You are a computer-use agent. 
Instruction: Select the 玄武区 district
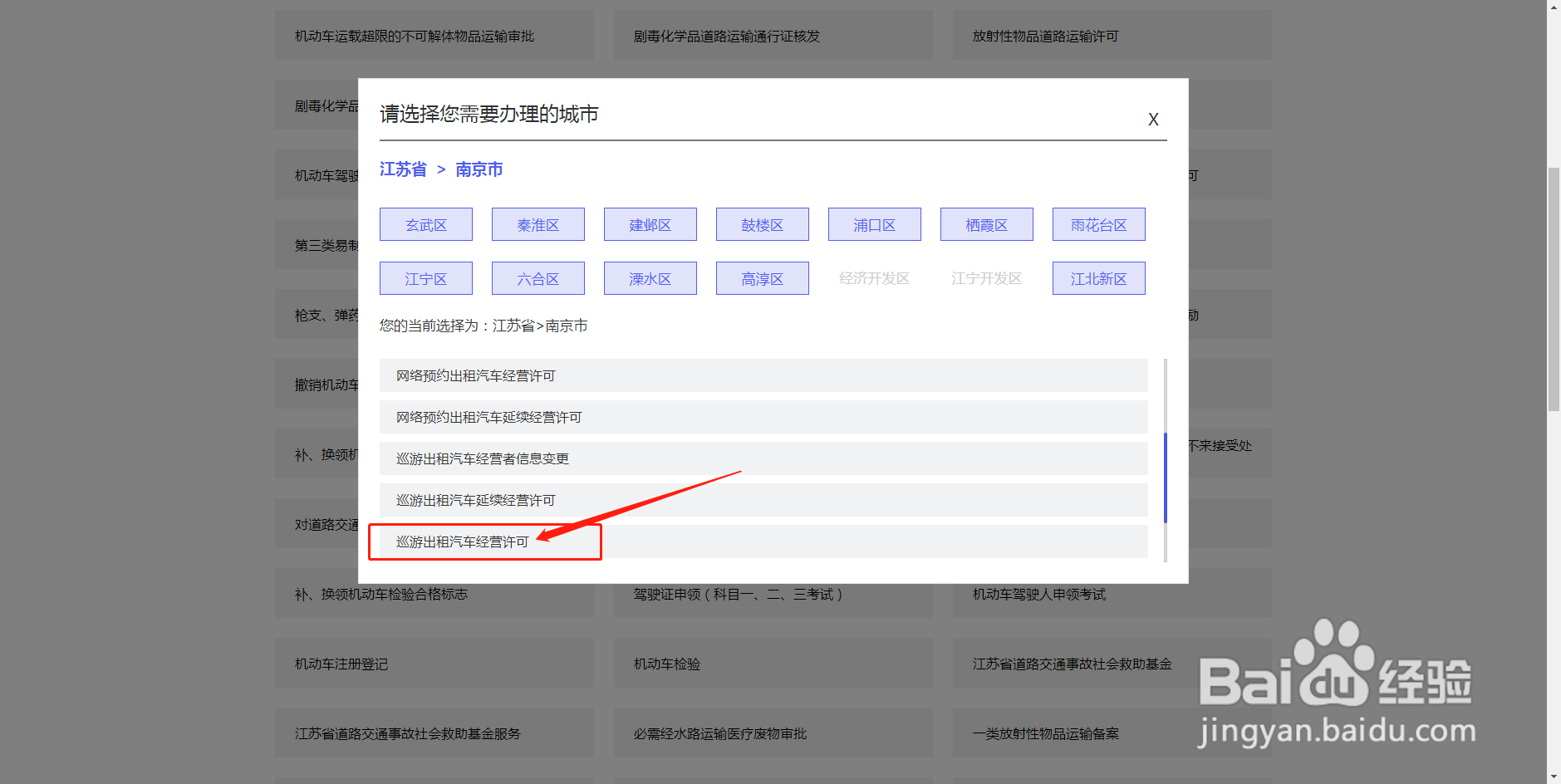(425, 223)
